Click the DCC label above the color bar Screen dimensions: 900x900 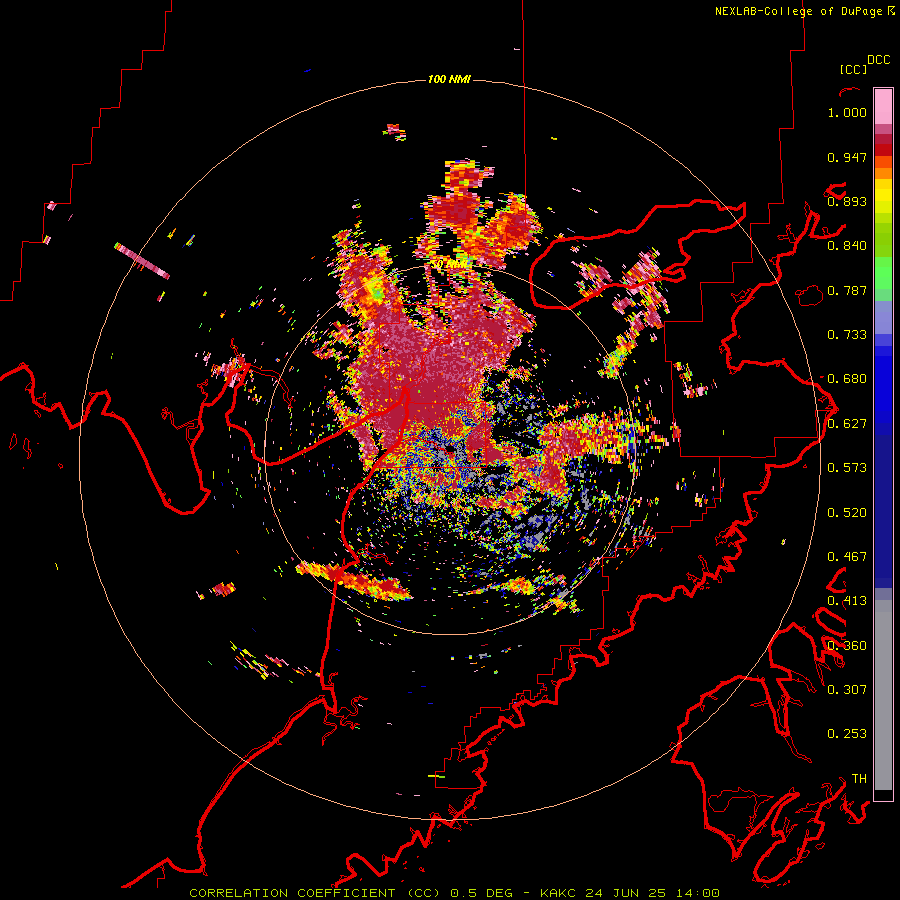pyautogui.click(x=879, y=60)
